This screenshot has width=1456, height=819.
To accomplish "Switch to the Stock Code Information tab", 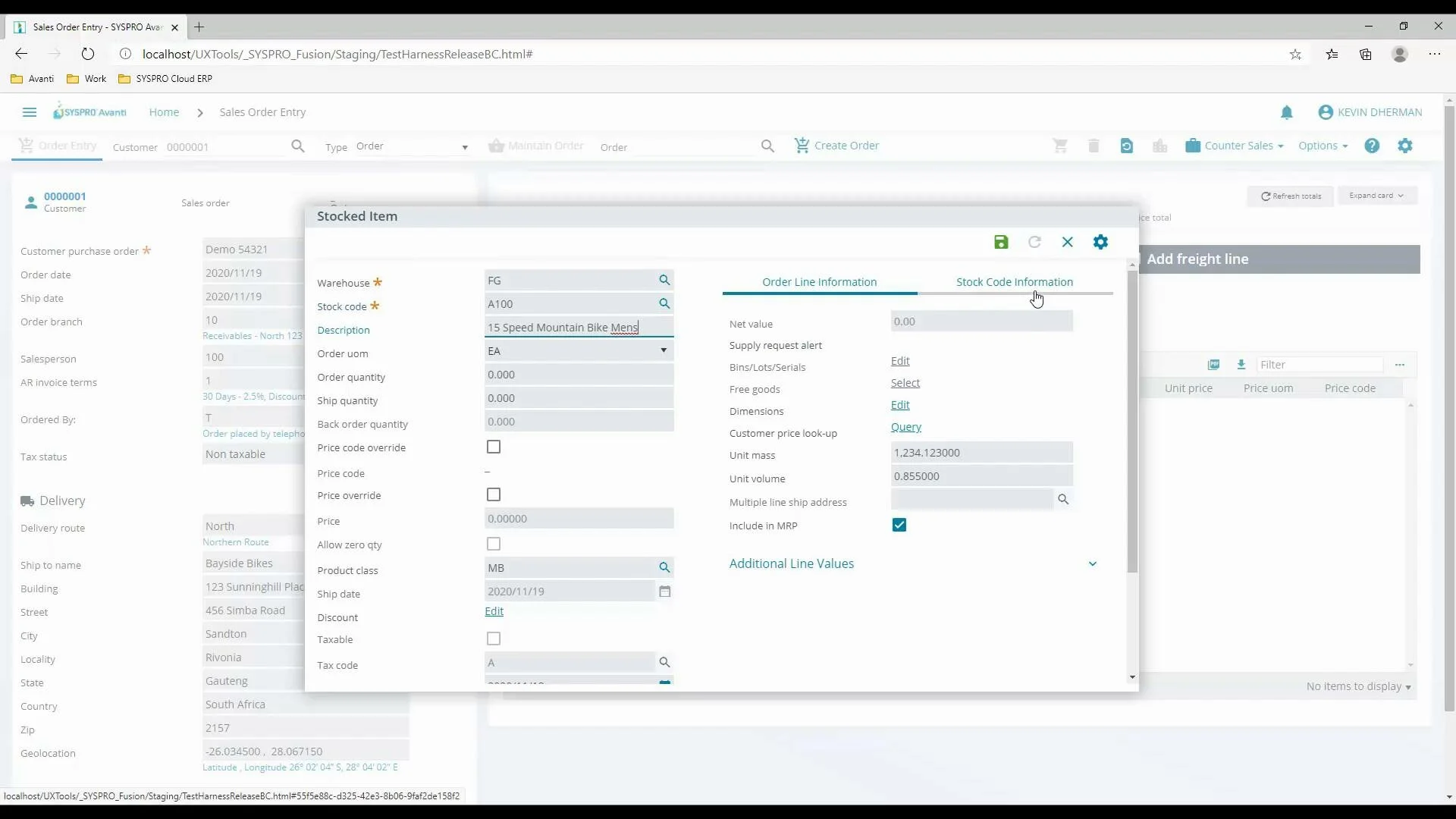I will coord(1015,281).
